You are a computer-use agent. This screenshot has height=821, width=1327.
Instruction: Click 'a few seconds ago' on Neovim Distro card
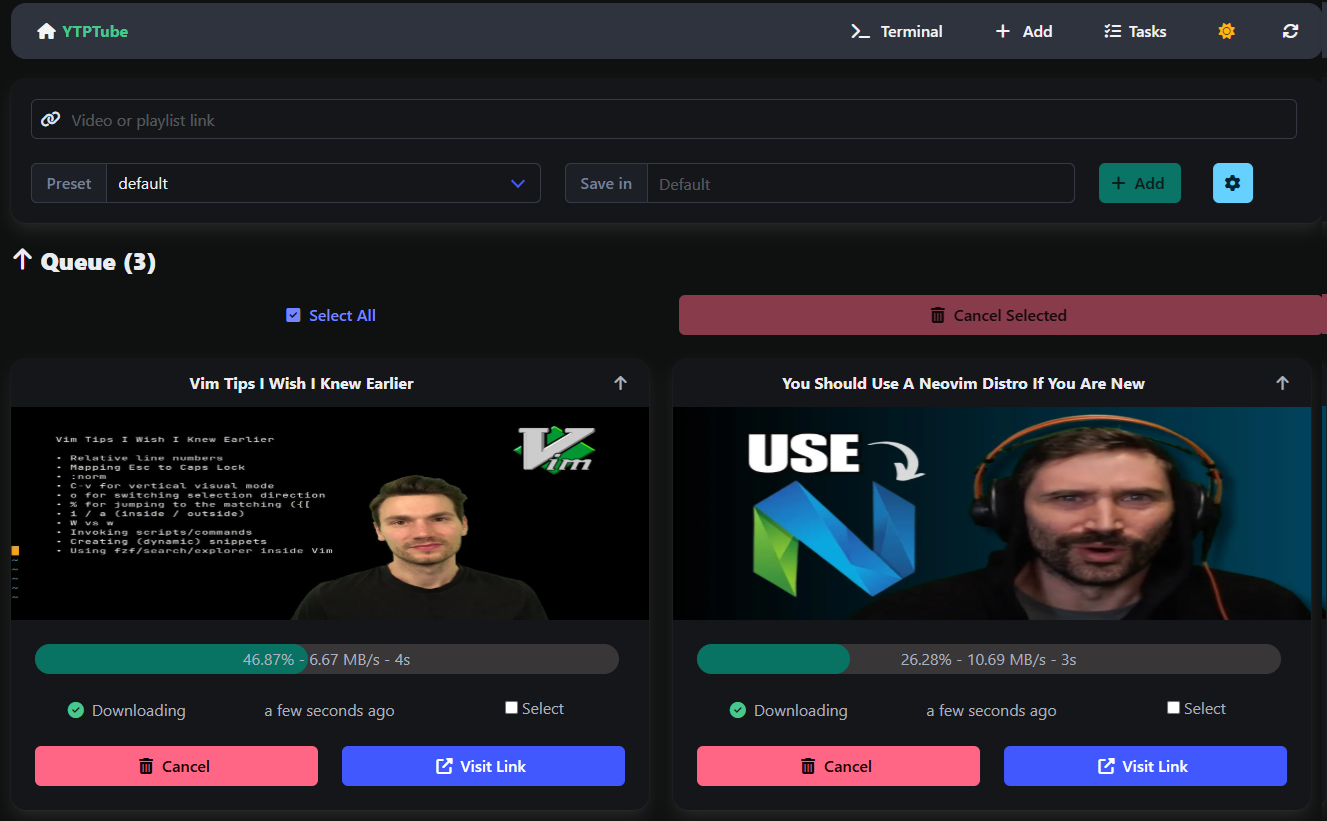click(991, 711)
